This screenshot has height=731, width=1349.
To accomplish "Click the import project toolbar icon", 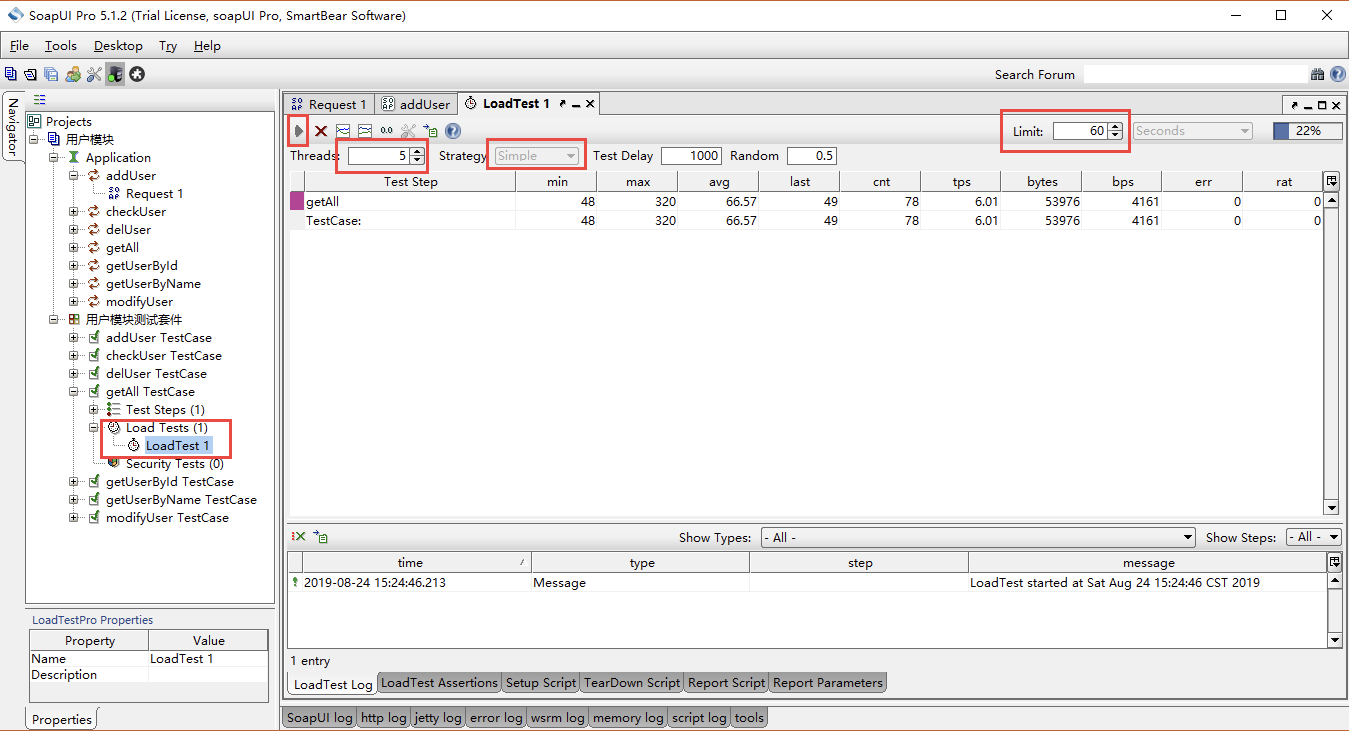I will tap(30, 74).
